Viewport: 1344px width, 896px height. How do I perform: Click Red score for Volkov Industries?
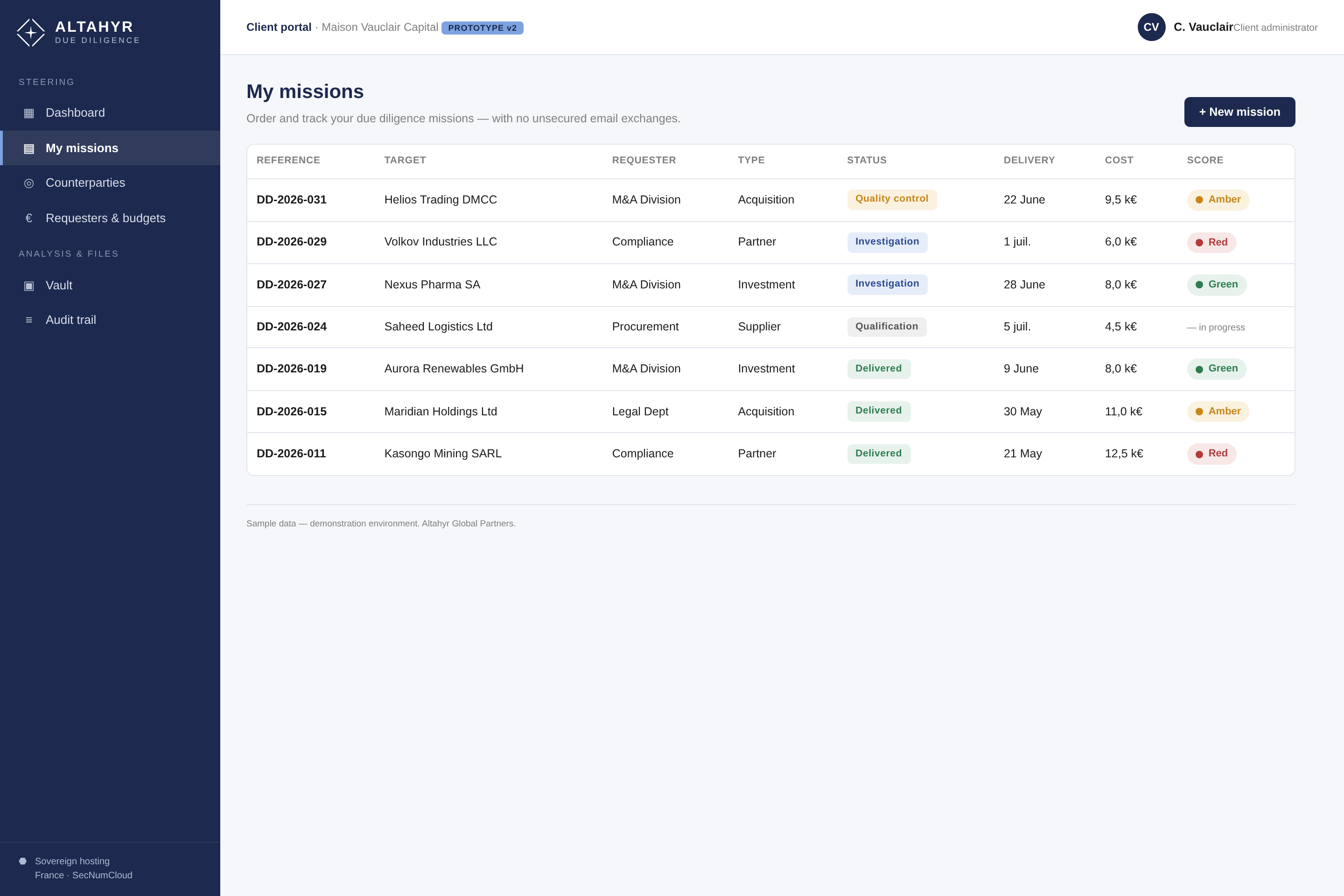pyautogui.click(x=1212, y=242)
